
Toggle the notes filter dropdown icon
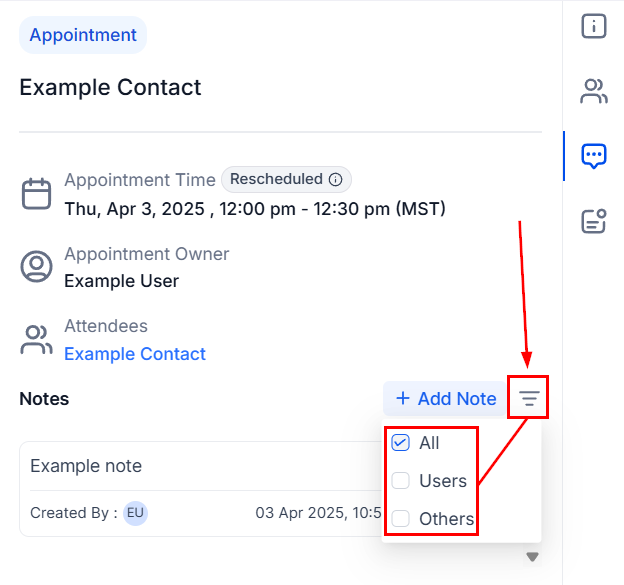tap(529, 398)
